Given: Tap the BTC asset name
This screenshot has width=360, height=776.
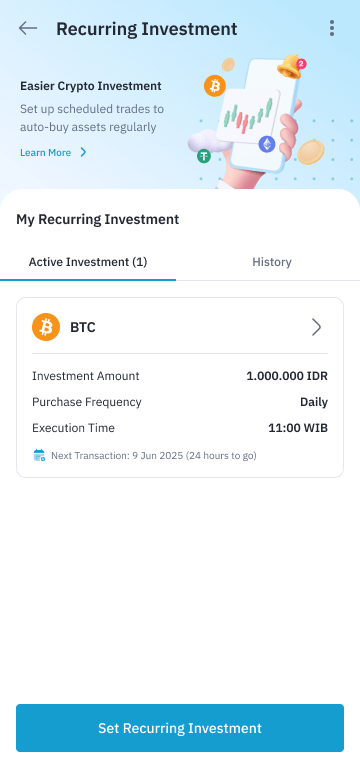Looking at the screenshot, I should tap(83, 327).
